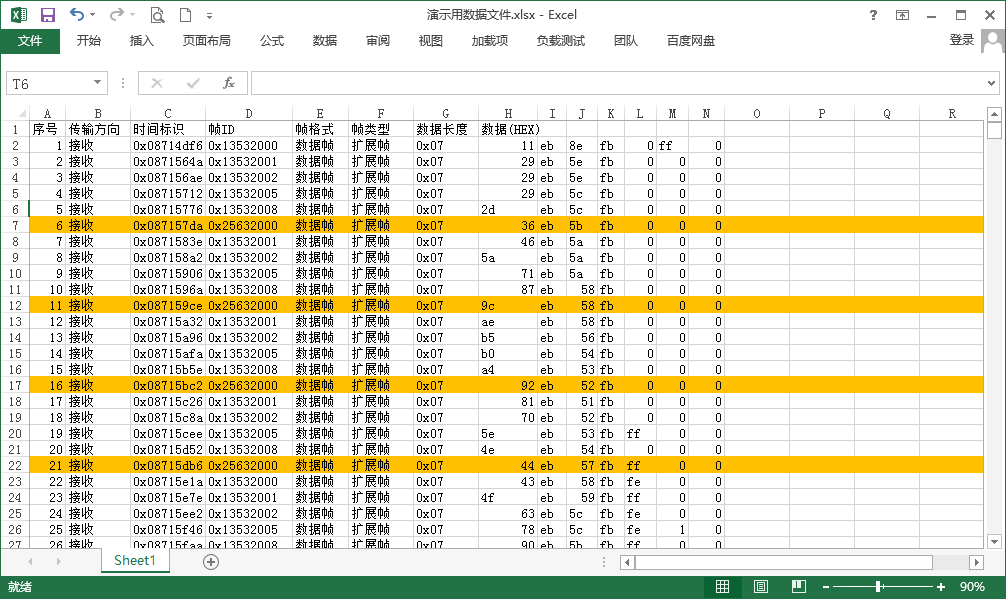The height and width of the screenshot is (599, 1006).
Task: Click inside the formula bar
Action: click(617, 83)
